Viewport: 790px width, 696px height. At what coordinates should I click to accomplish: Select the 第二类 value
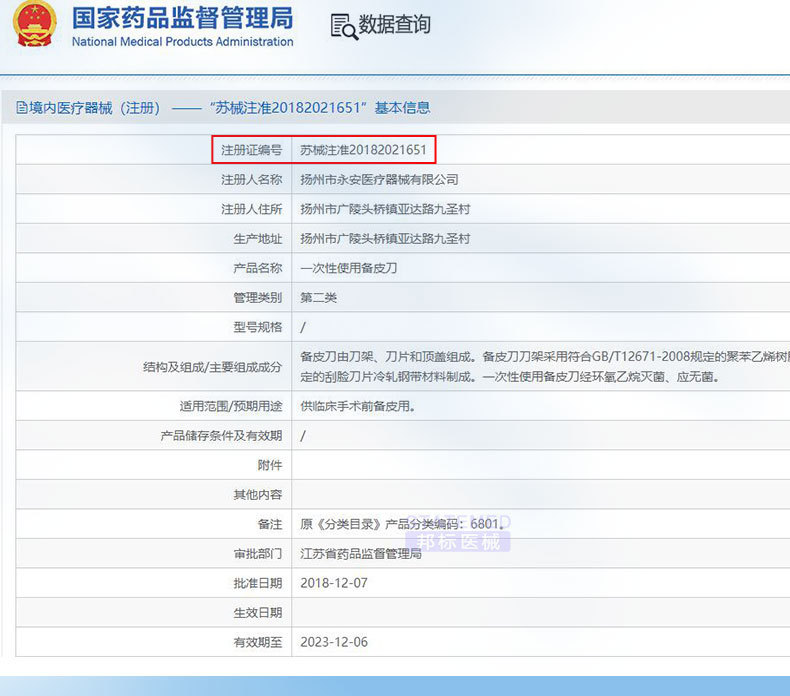[x=318, y=298]
